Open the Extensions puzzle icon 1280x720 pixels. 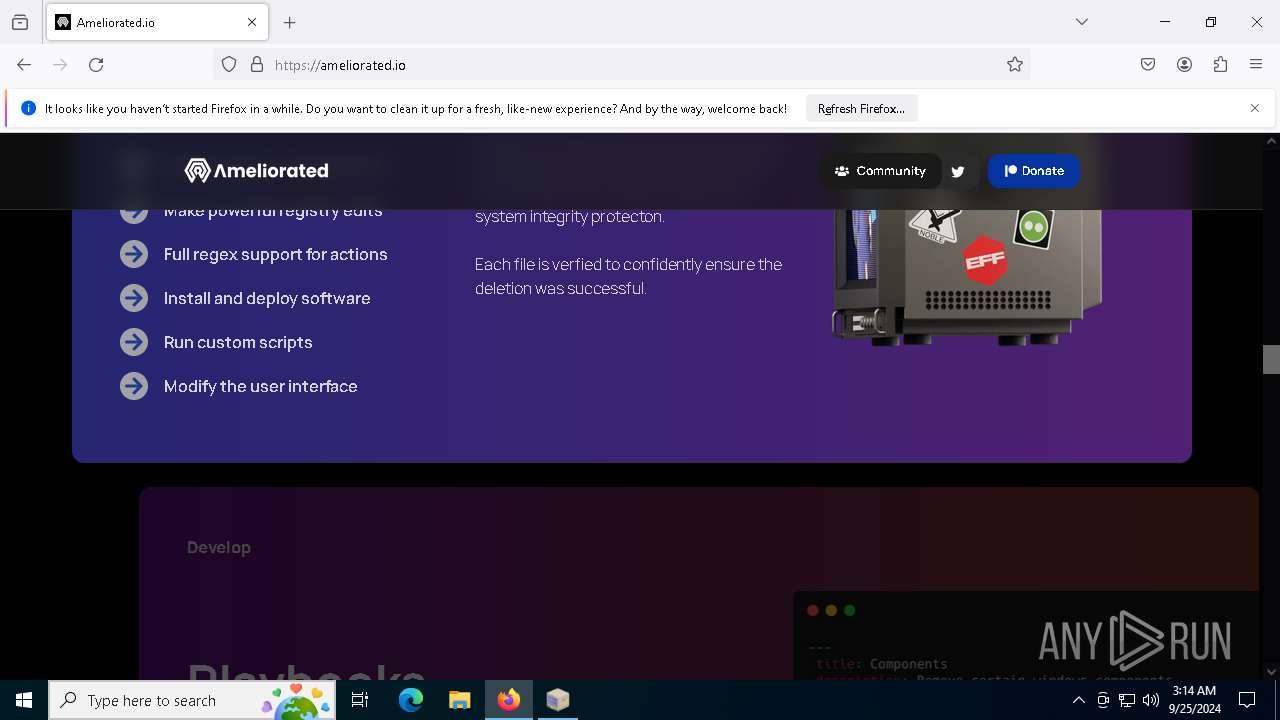(1220, 65)
